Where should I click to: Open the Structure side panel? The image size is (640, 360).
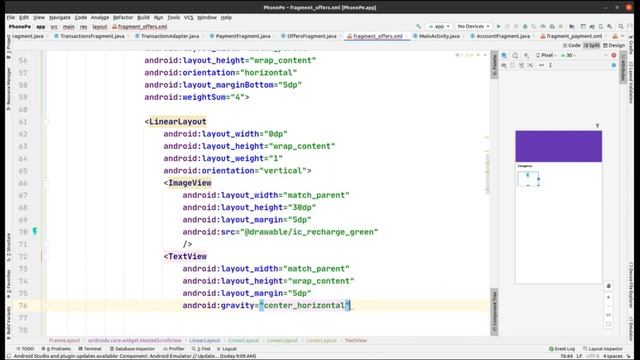click(9, 247)
